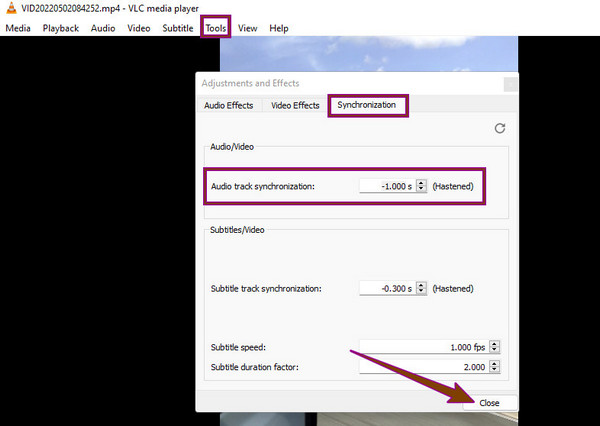Decrease Subtitle speed with down arrow
This screenshot has width=600, height=426.
pos(494,350)
